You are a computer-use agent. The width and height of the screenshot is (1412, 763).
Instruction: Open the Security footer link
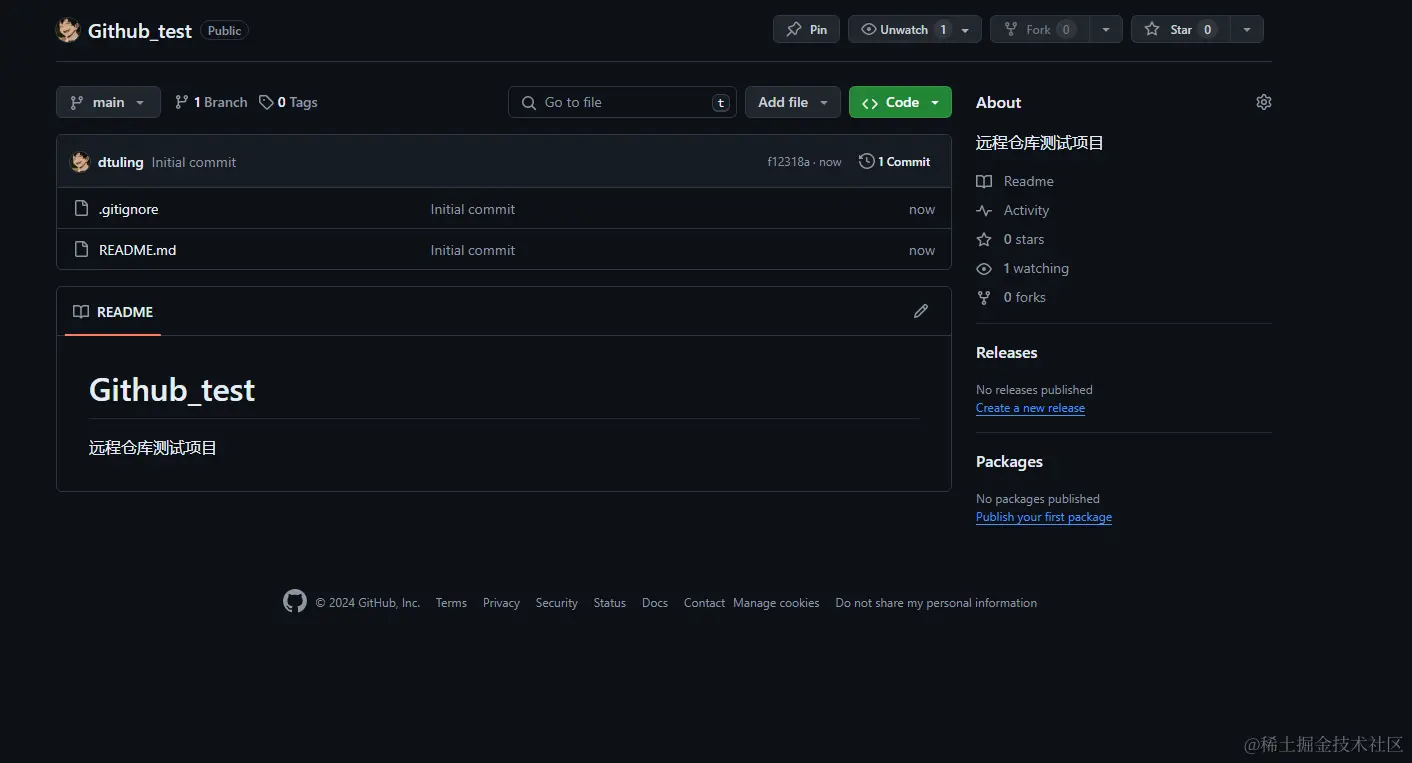pos(557,603)
